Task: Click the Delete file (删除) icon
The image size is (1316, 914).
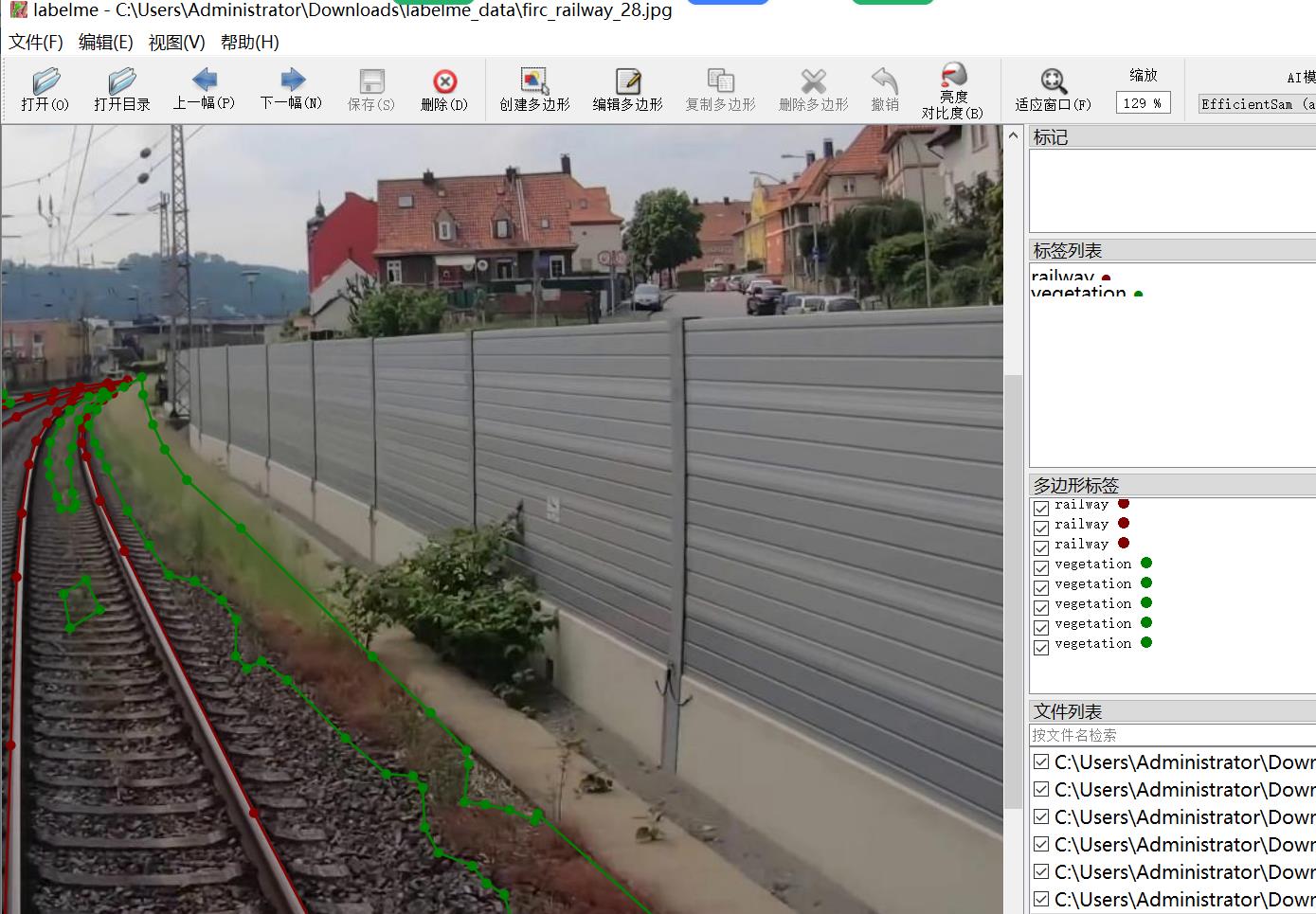Action: click(x=443, y=89)
